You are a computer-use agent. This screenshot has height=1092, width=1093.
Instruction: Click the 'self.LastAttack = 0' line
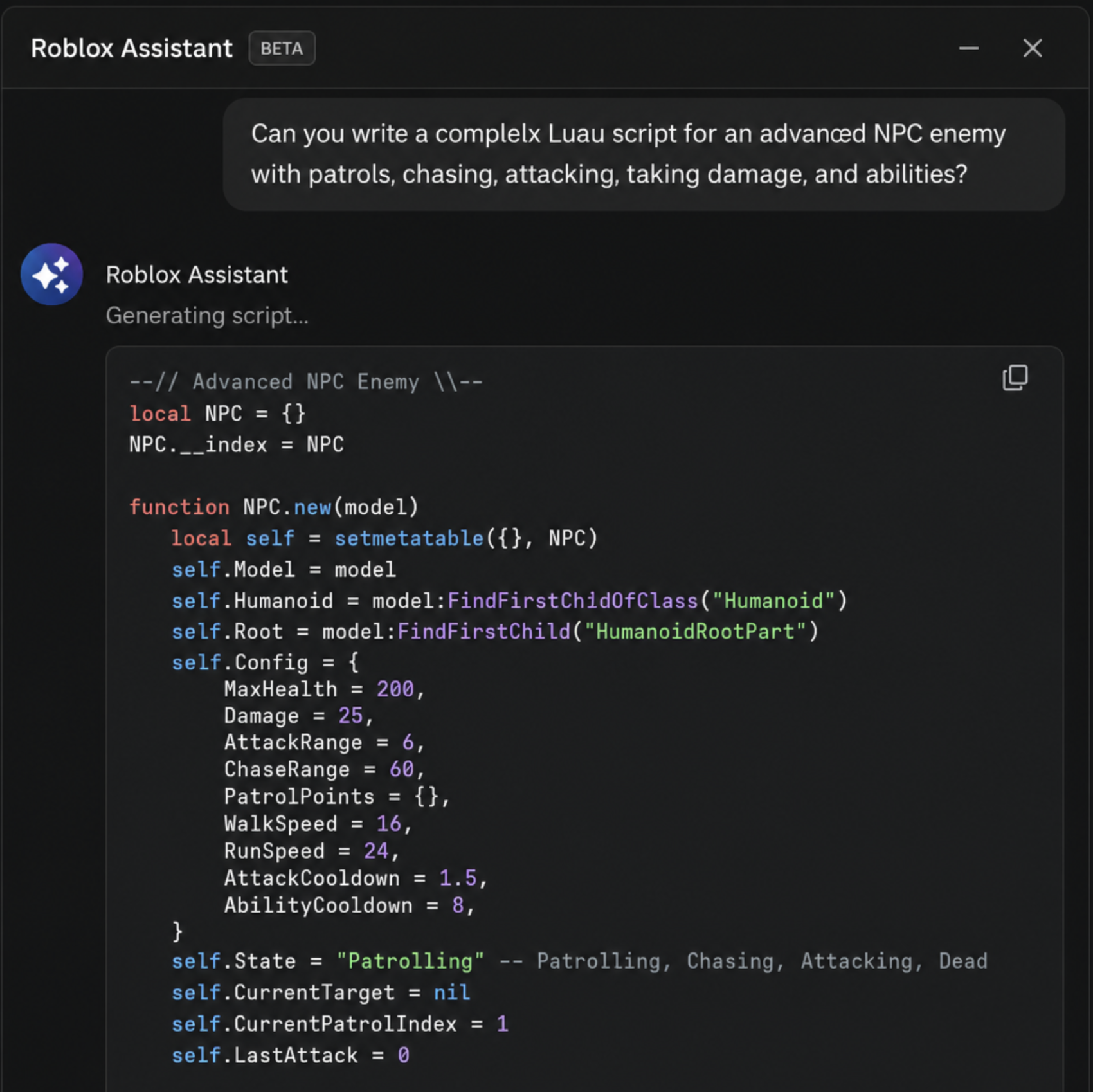[x=290, y=1055]
